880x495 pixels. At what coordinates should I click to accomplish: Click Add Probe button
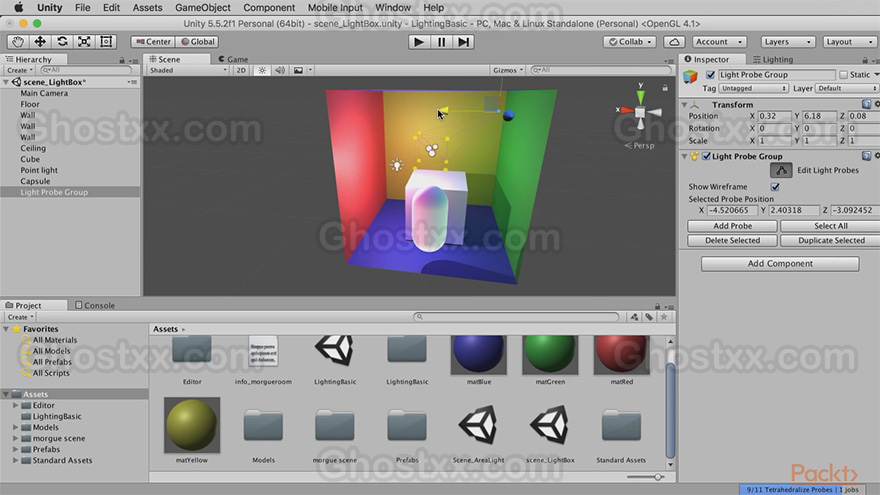click(x=732, y=226)
